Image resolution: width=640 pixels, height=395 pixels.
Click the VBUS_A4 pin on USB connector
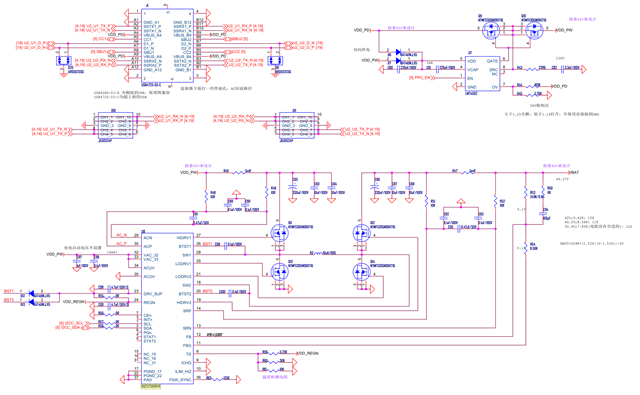pos(152,35)
